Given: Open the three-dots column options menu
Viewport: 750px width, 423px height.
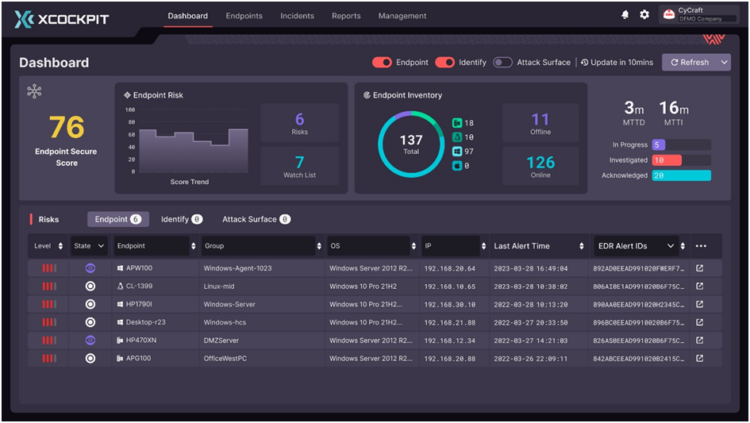Looking at the screenshot, I should coord(700,246).
